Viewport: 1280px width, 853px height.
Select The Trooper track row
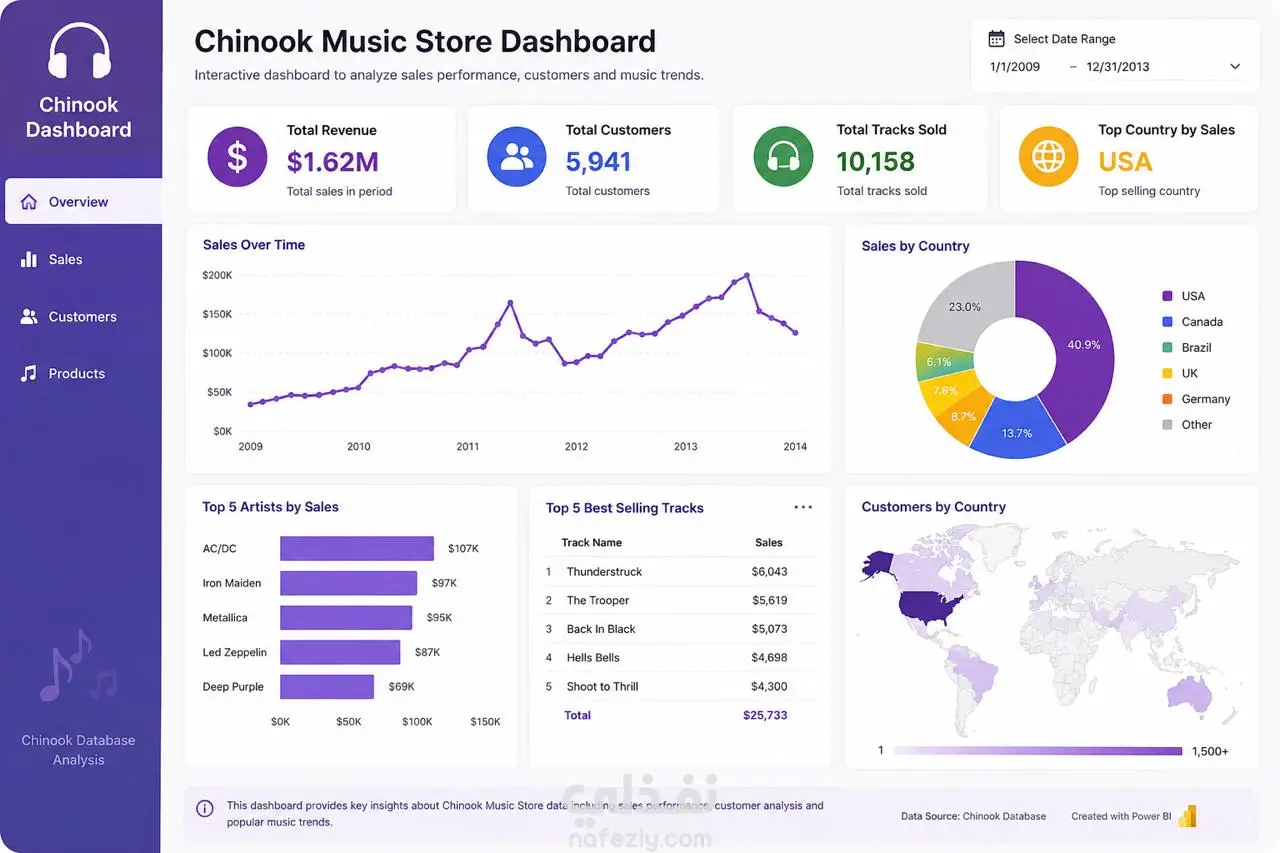point(680,600)
